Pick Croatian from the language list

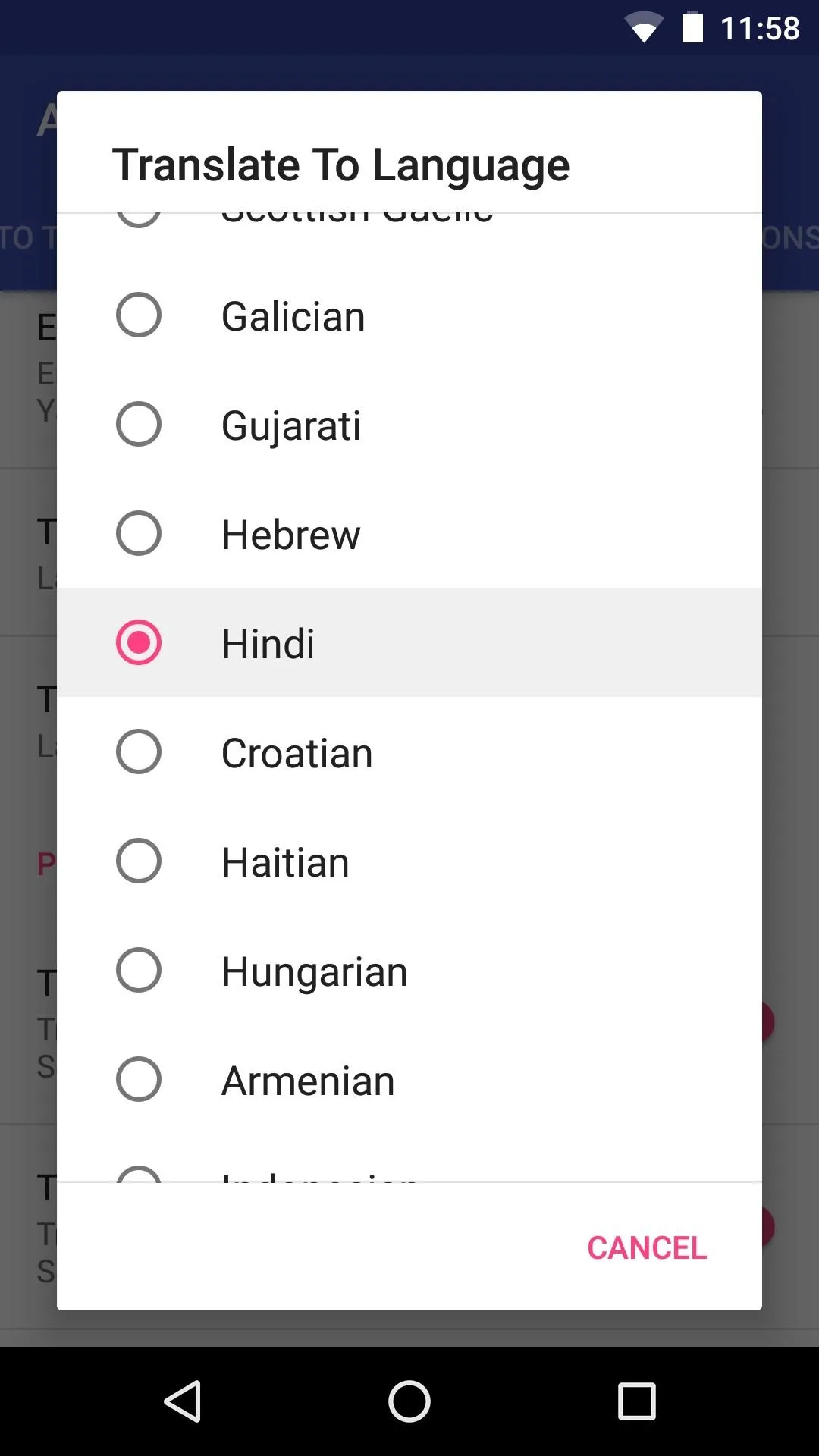(x=297, y=753)
